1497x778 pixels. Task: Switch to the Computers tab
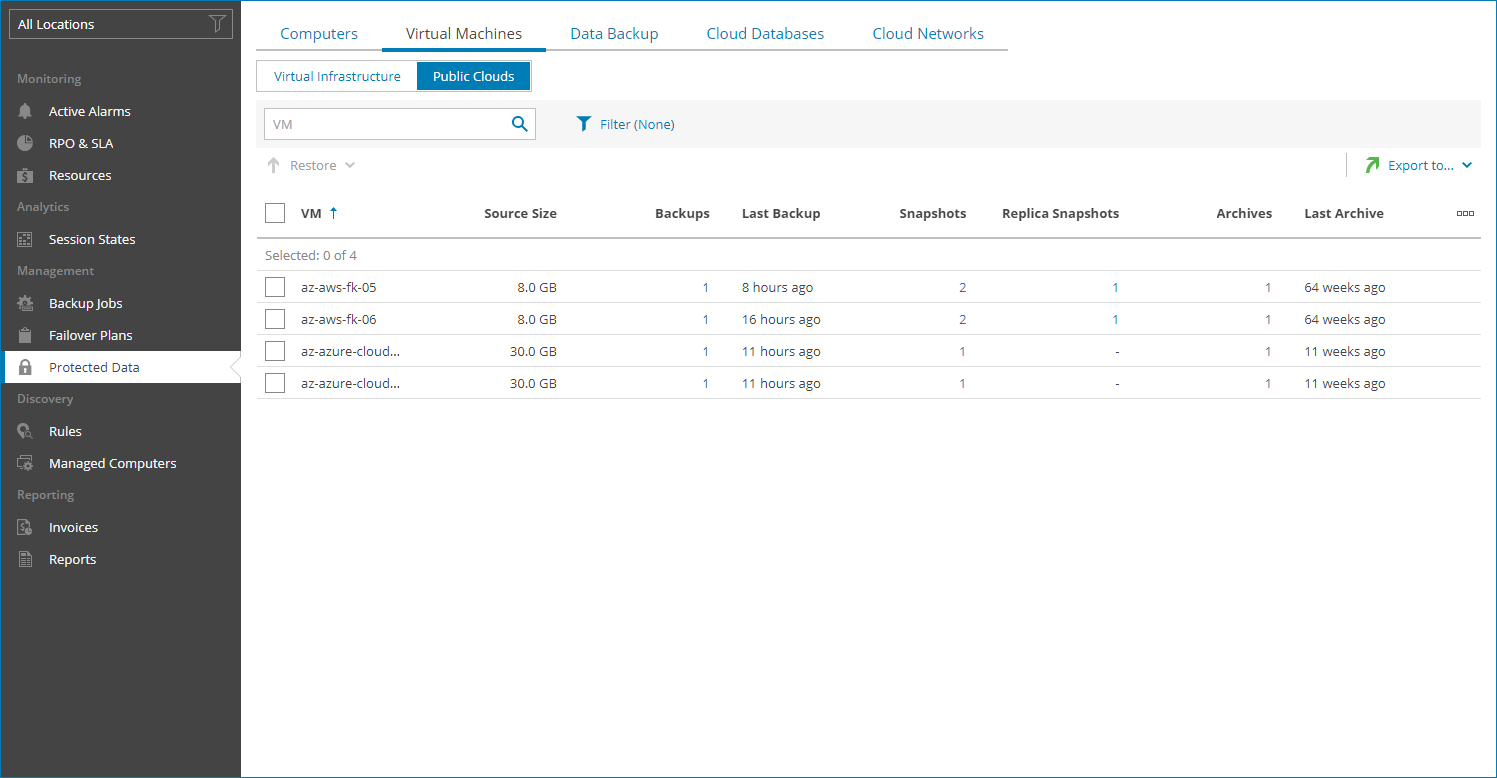(319, 34)
